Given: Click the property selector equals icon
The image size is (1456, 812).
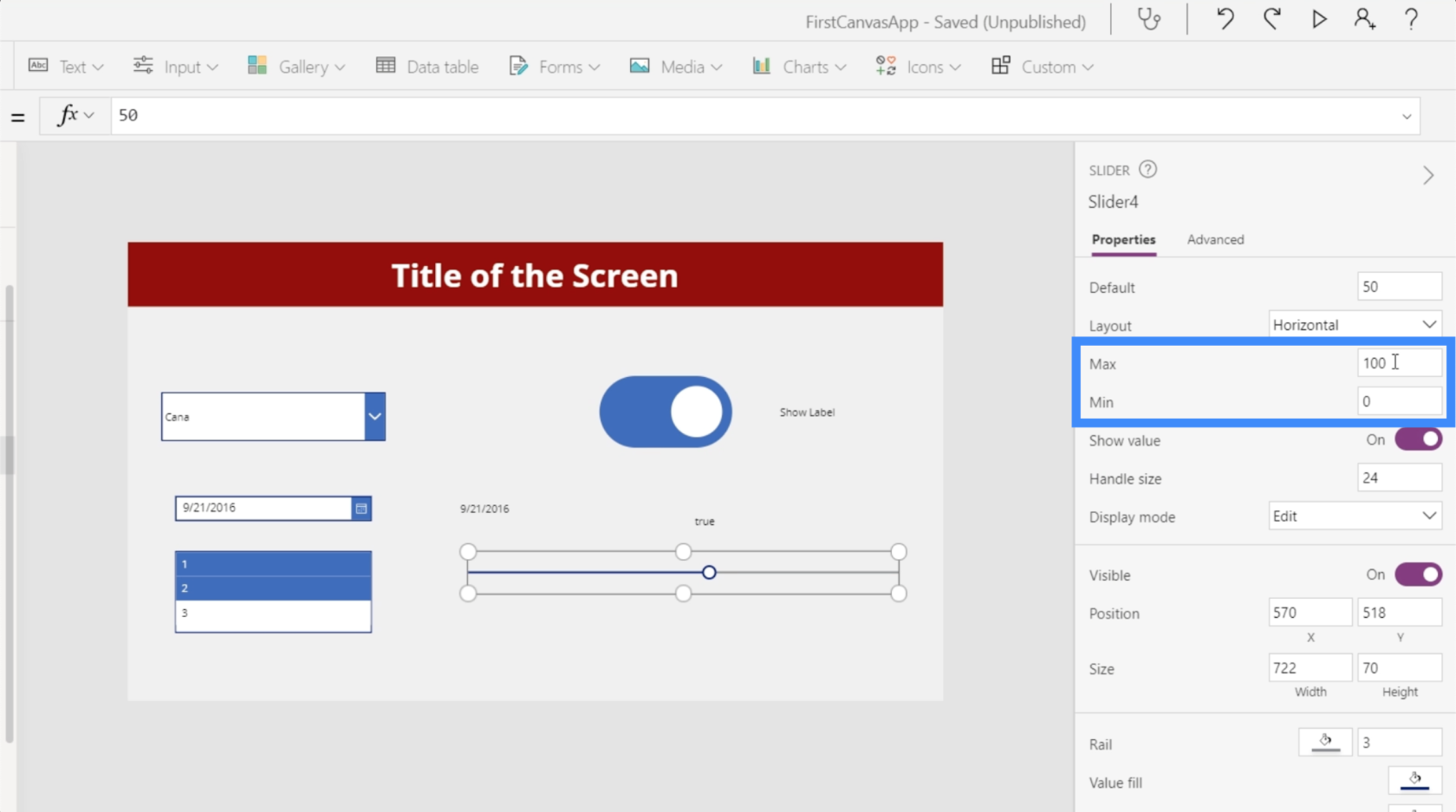Looking at the screenshot, I should 17,117.
